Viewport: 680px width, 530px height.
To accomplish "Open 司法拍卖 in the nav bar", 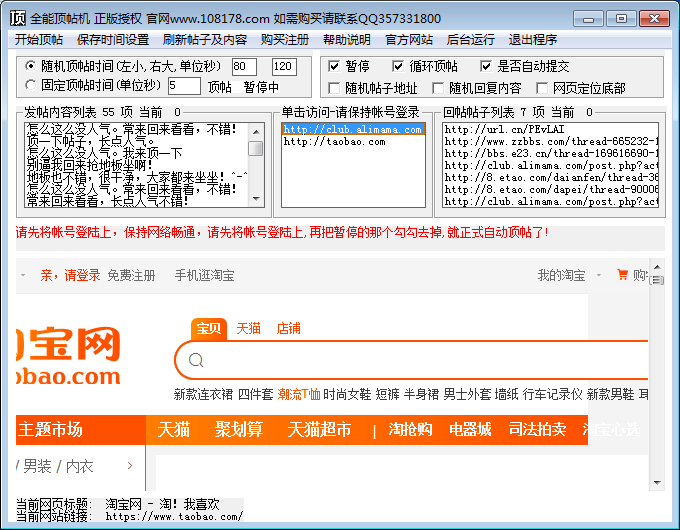I will pyautogui.click(x=537, y=429).
